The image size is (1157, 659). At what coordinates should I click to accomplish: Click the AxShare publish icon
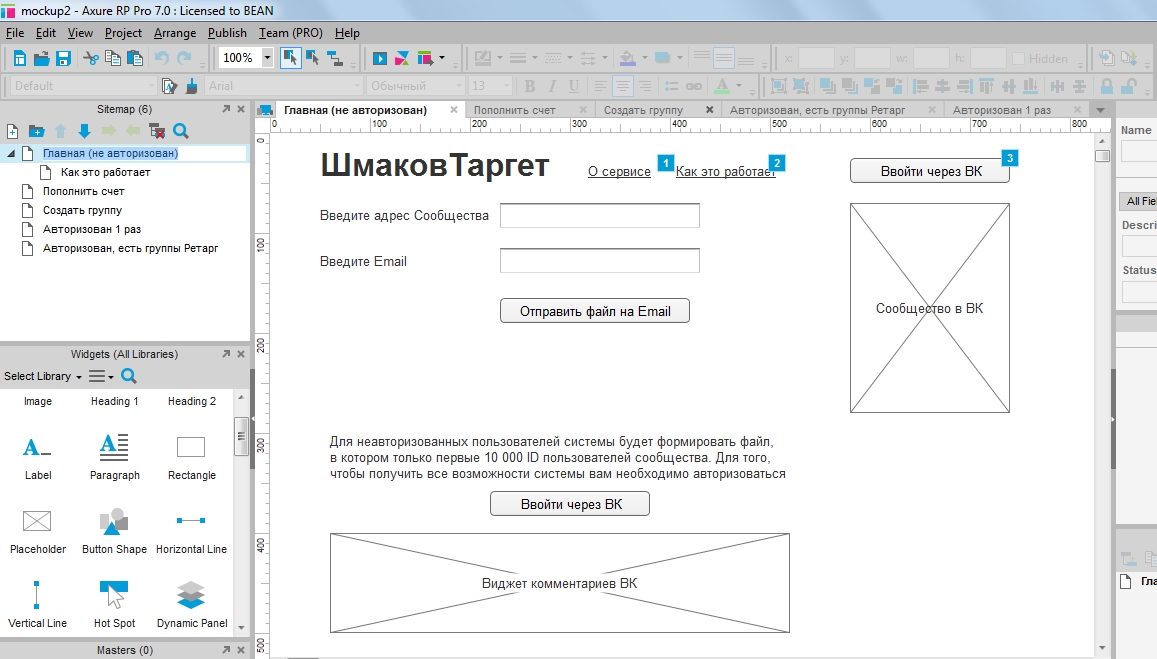point(402,58)
